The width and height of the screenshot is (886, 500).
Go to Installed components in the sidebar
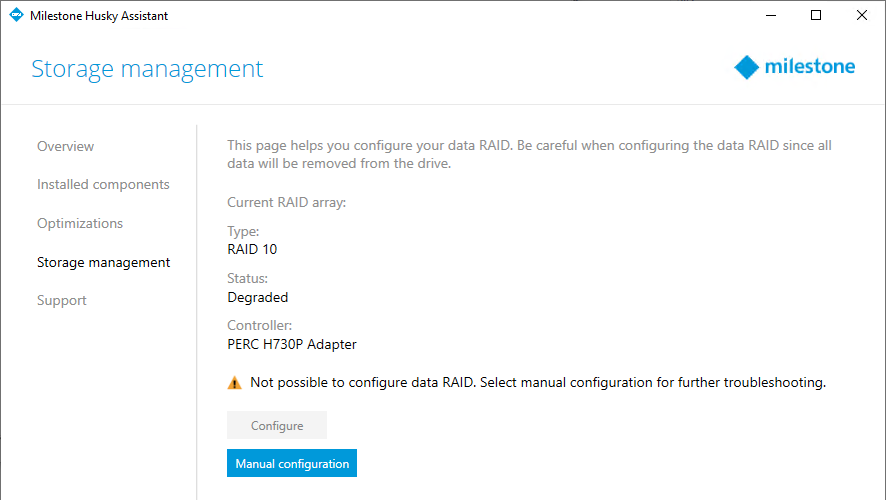[103, 184]
